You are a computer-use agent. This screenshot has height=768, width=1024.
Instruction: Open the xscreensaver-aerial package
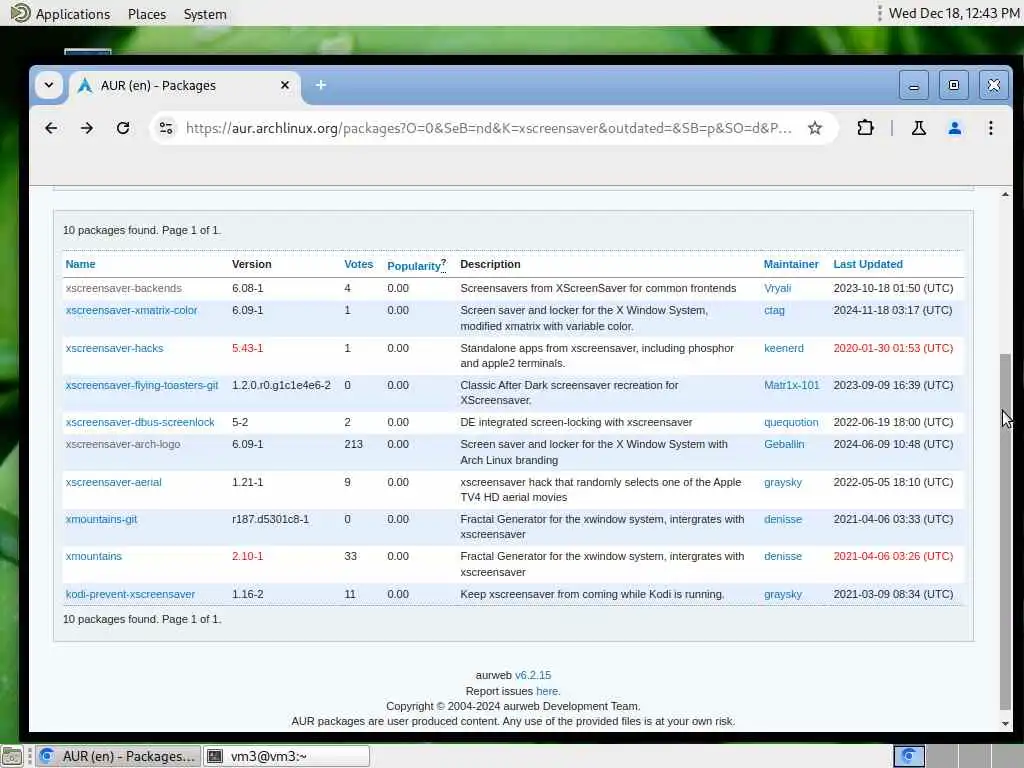[114, 482]
